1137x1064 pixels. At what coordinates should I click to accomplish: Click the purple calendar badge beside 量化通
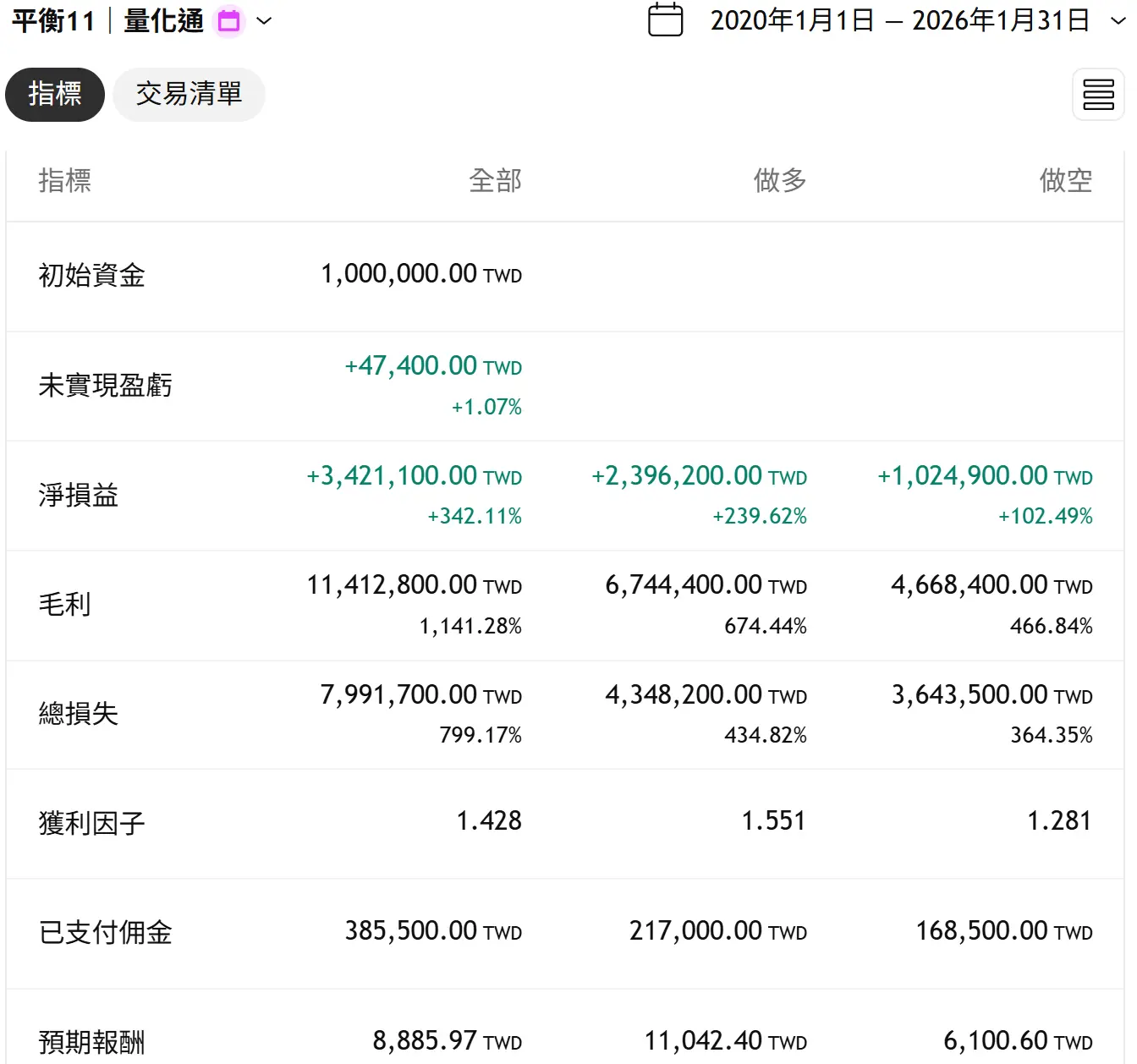[229, 21]
